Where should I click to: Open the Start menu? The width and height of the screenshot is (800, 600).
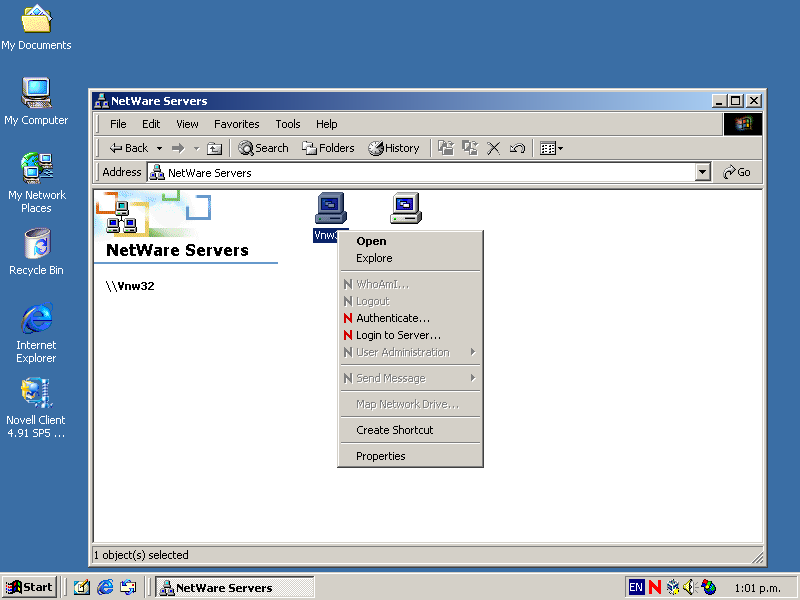[29, 588]
